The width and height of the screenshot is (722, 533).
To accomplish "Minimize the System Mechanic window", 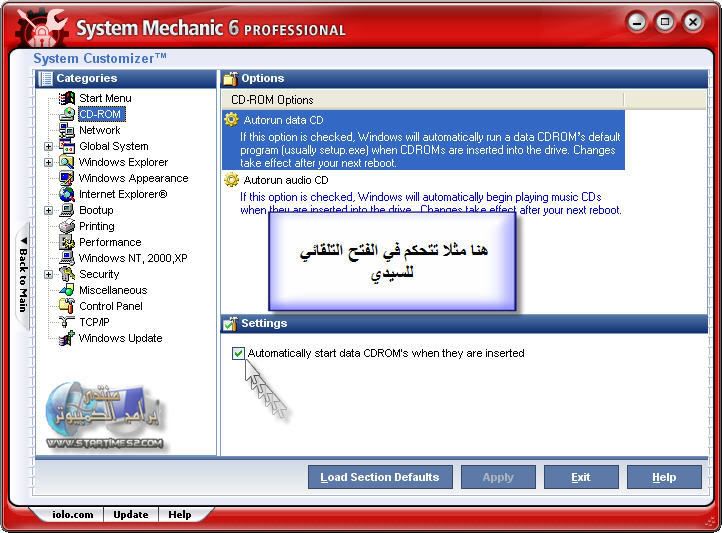I will coord(637,22).
